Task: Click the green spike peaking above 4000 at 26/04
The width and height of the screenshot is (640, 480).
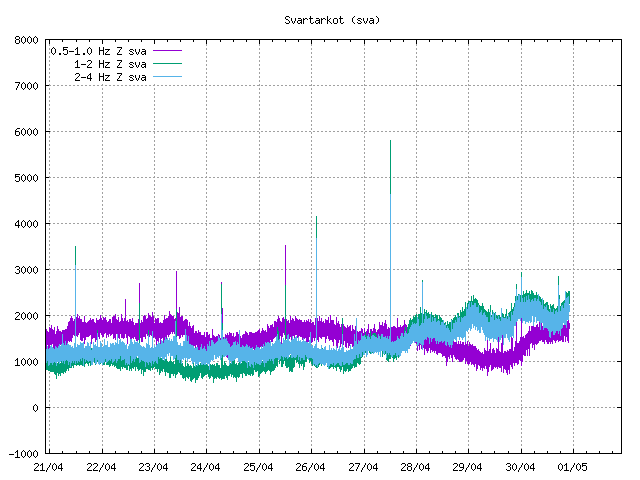Action: pyautogui.click(x=316, y=227)
